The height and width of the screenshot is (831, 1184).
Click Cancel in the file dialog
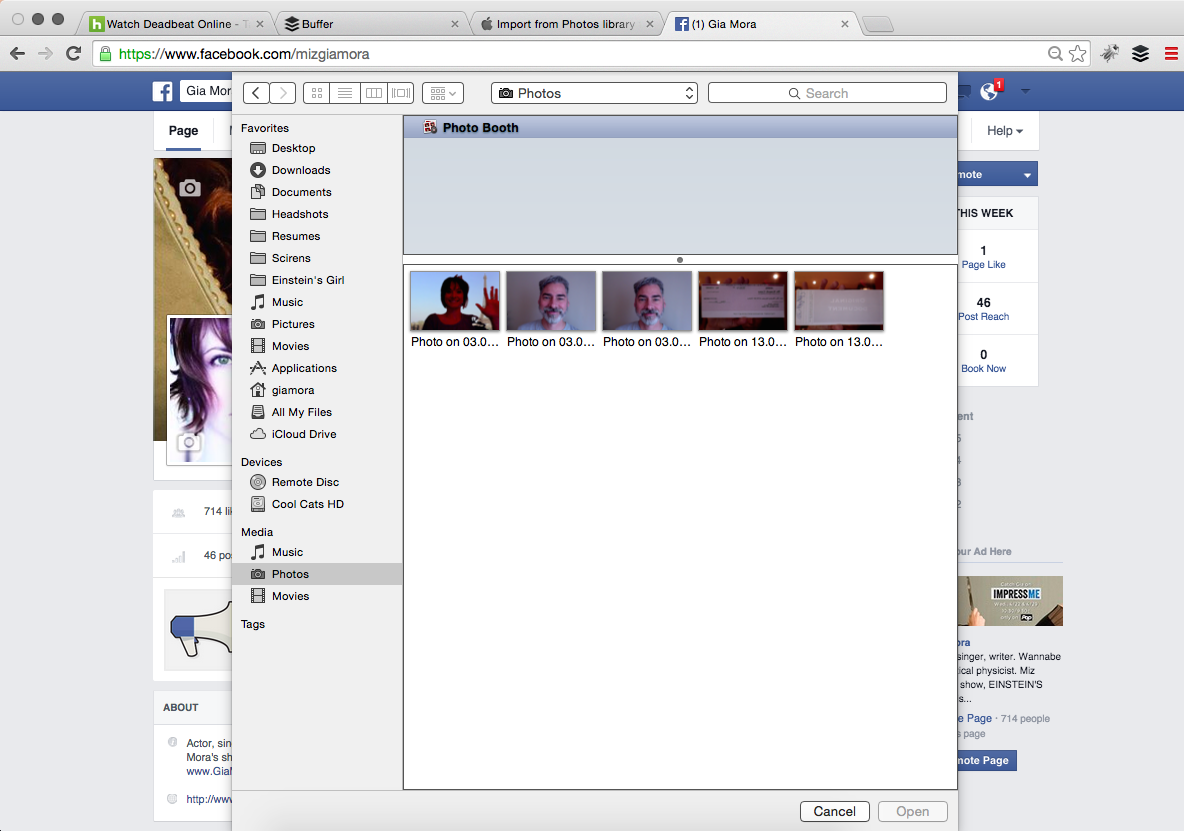834,811
